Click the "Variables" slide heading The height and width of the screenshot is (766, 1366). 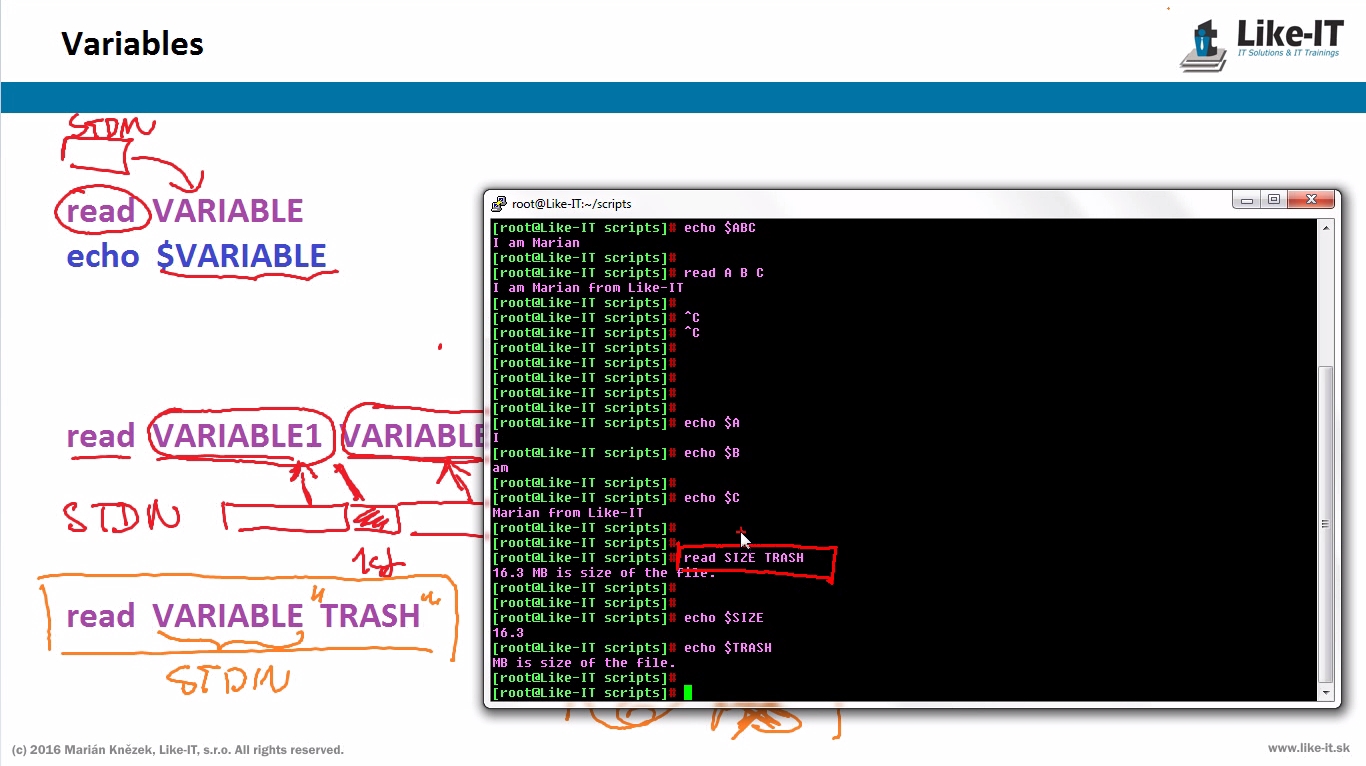tap(132, 44)
